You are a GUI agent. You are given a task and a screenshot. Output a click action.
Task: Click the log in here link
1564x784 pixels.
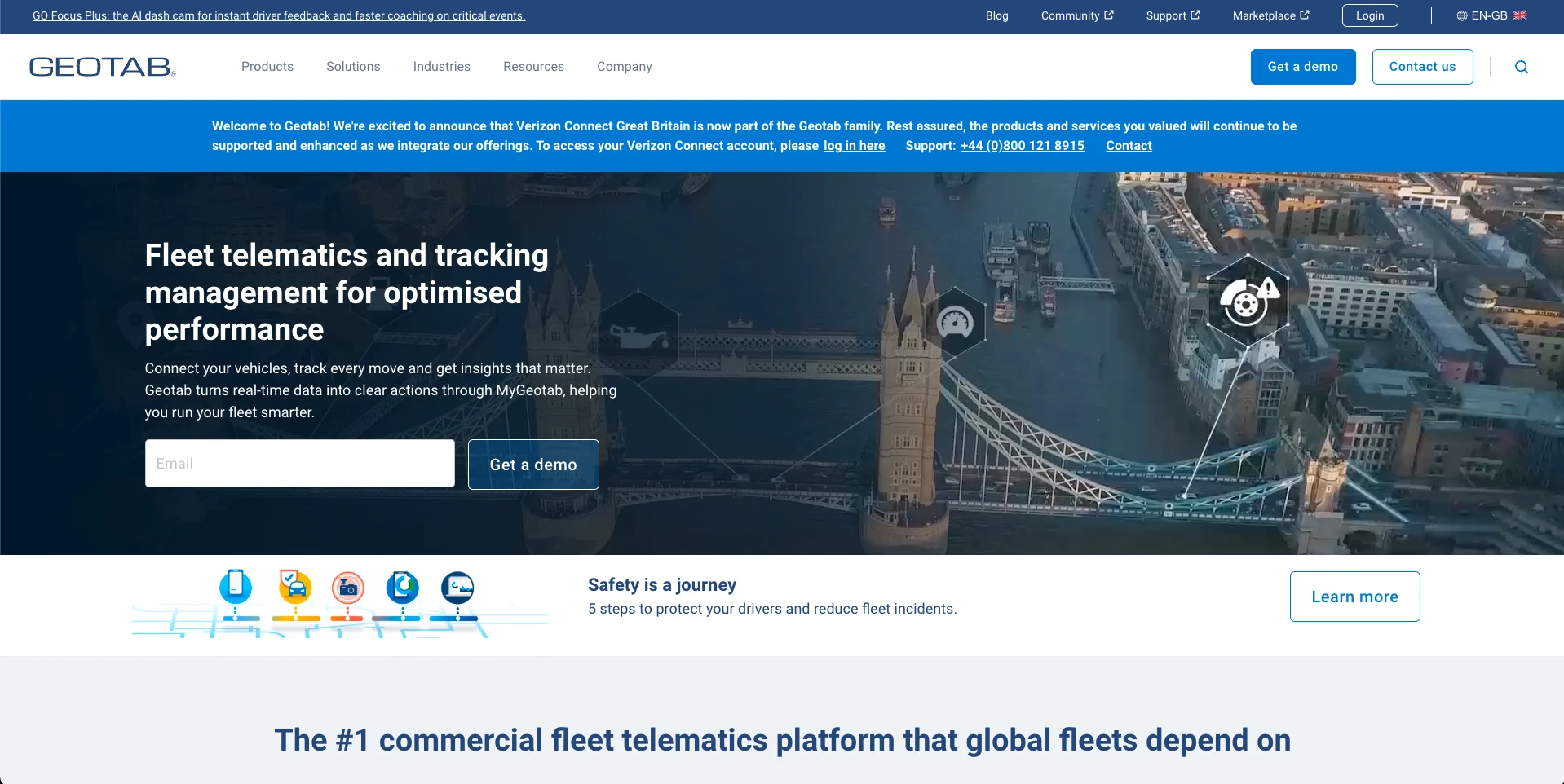coord(854,145)
